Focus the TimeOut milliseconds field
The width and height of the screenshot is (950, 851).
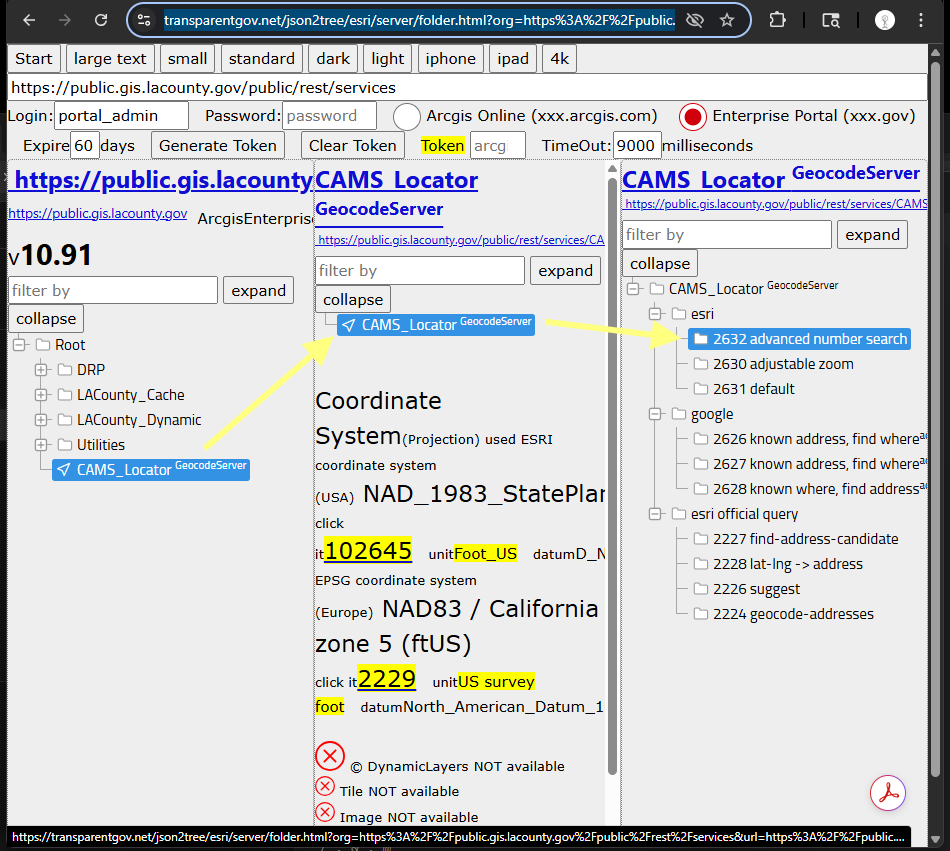tap(637, 146)
